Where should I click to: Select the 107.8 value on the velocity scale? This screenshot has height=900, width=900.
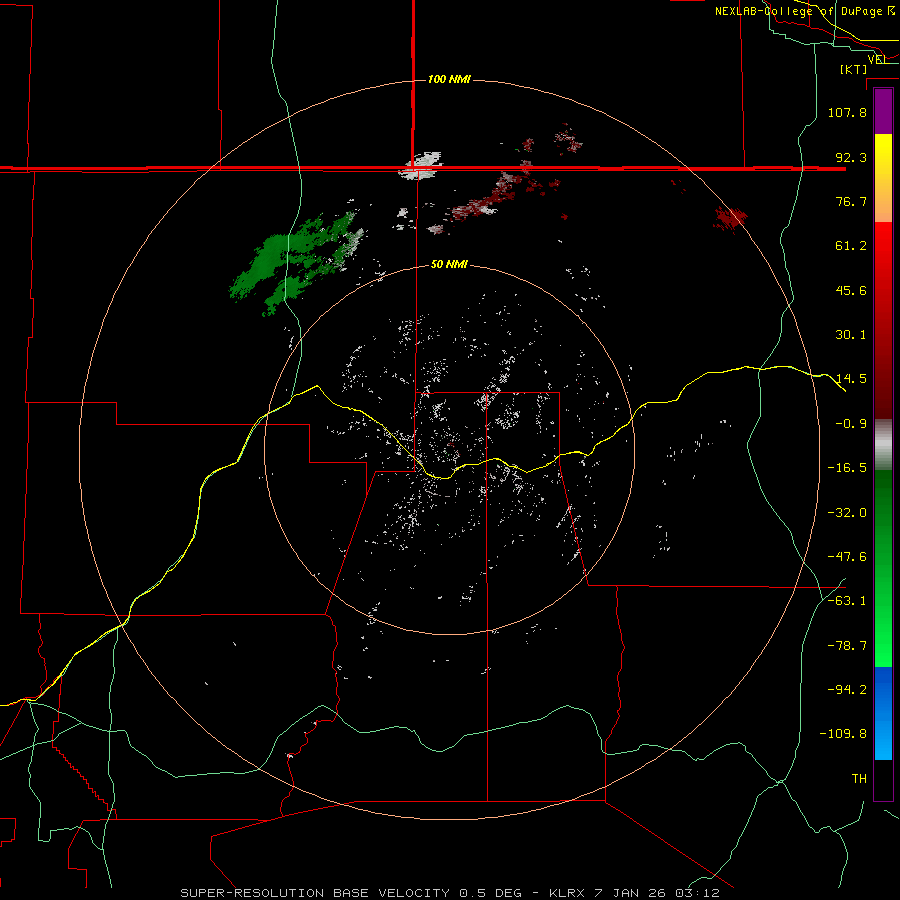click(x=847, y=112)
